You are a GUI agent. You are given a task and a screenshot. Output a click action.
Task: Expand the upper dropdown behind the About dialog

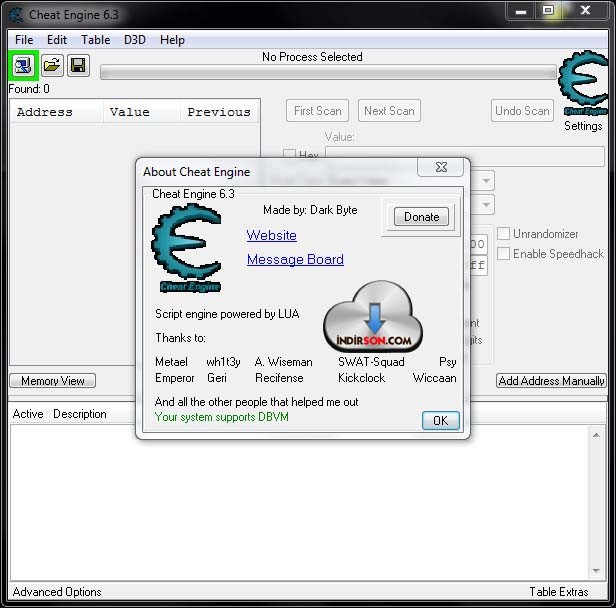click(x=486, y=181)
